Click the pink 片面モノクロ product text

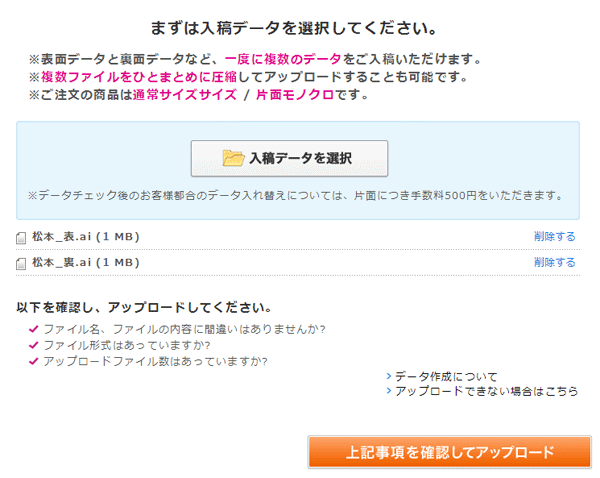296,96
